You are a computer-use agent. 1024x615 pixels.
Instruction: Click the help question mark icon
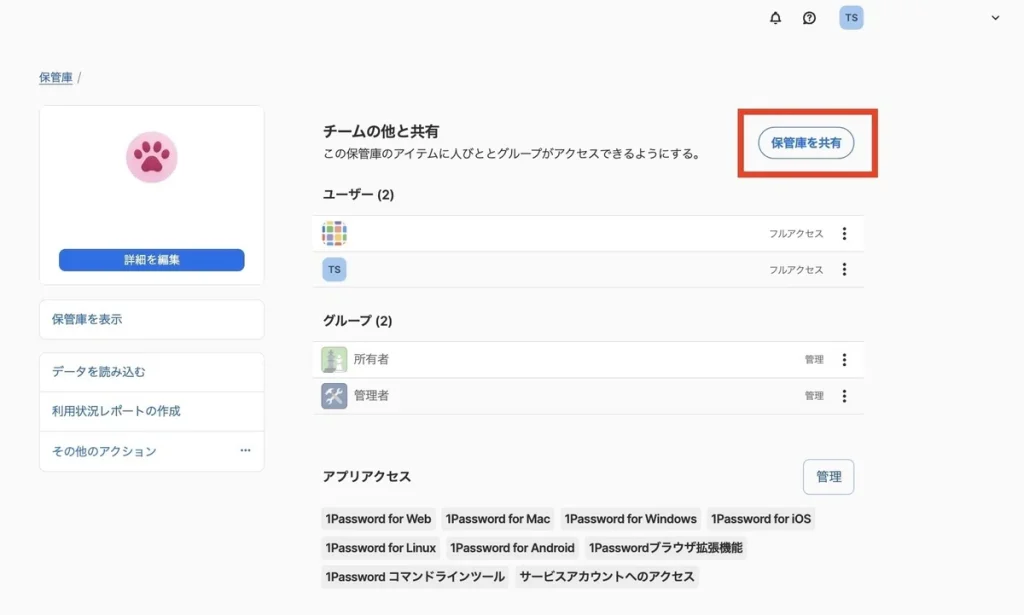coord(809,18)
